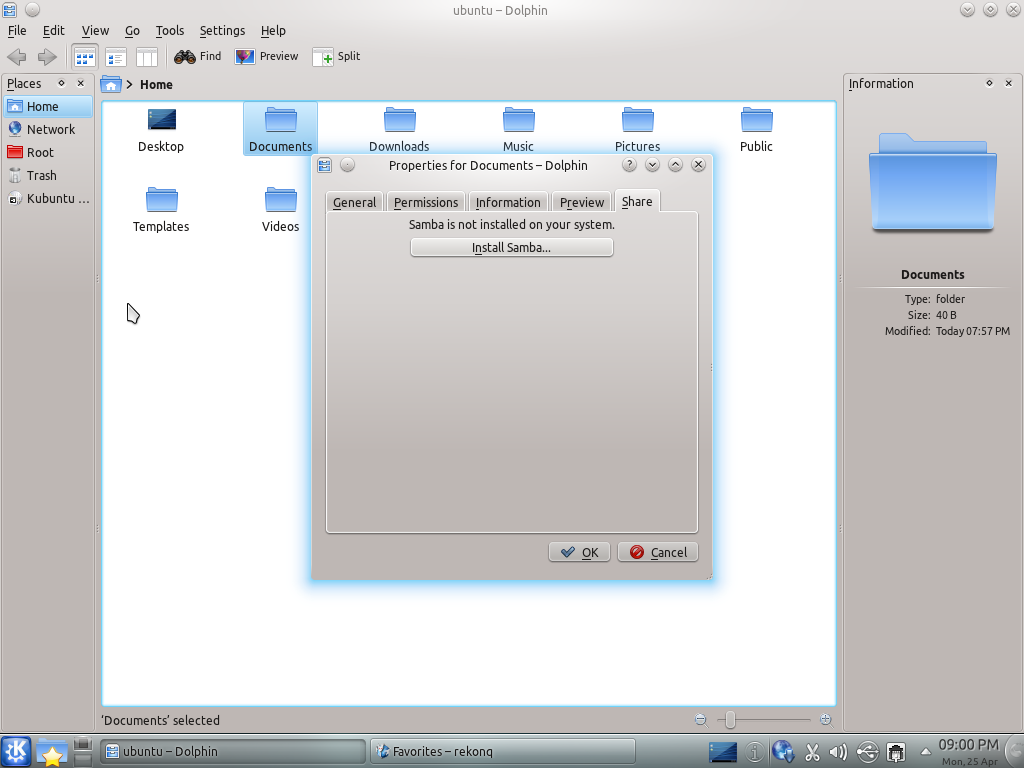The height and width of the screenshot is (768, 1024).
Task: Unlock the Places panel with diamond icon
Action: point(61,83)
